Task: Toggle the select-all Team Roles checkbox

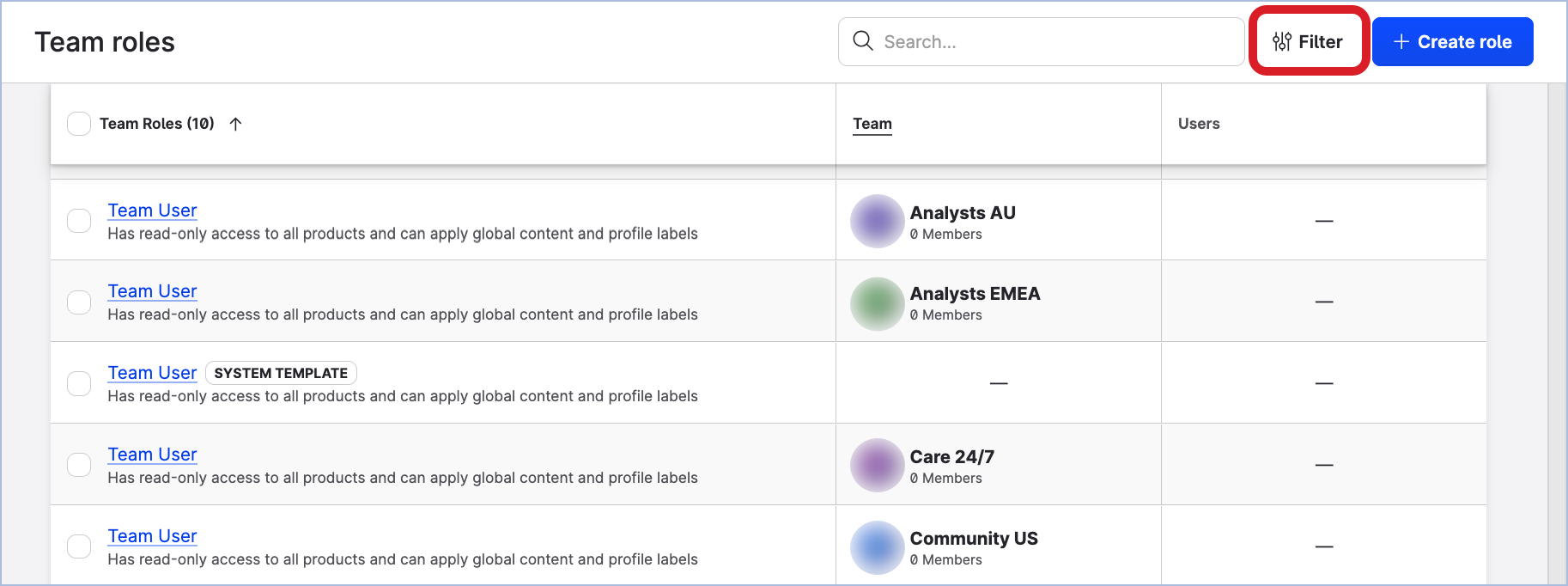Action: pyautogui.click(x=79, y=124)
